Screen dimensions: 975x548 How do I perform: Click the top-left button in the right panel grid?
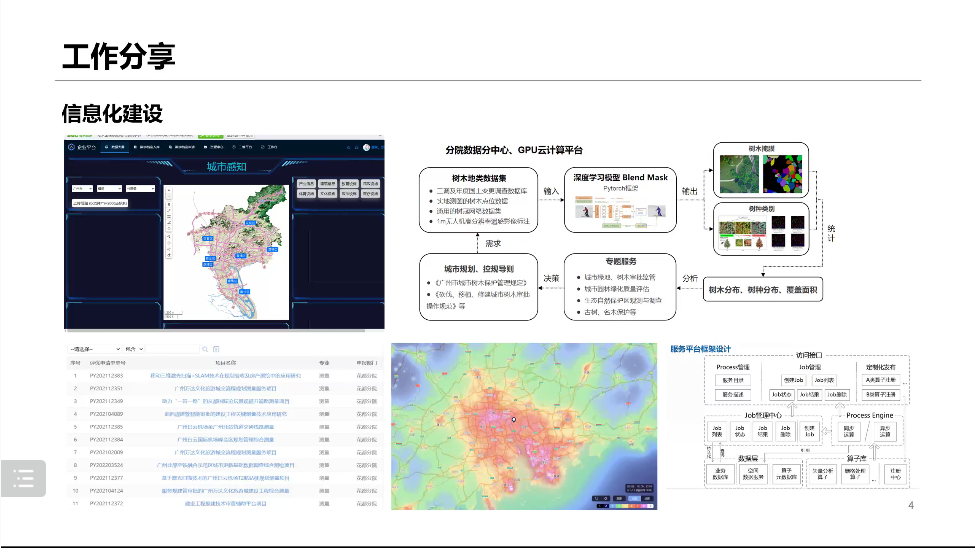click(306, 184)
